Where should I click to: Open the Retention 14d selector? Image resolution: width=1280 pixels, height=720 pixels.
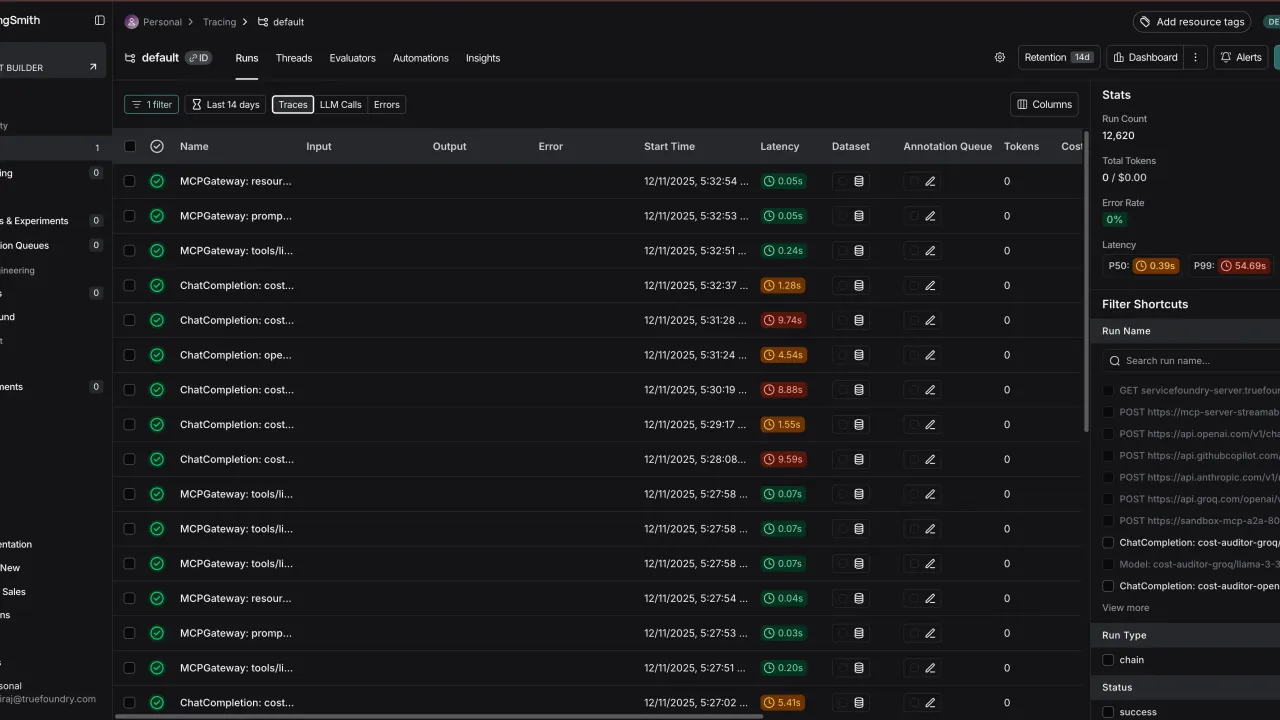pos(1059,58)
